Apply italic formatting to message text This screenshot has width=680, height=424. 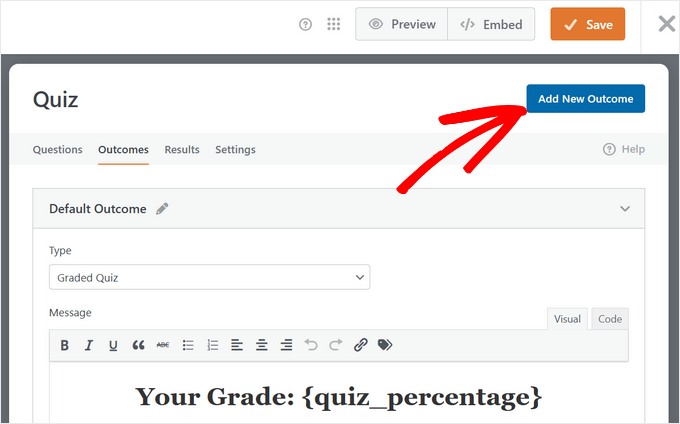tap(89, 345)
